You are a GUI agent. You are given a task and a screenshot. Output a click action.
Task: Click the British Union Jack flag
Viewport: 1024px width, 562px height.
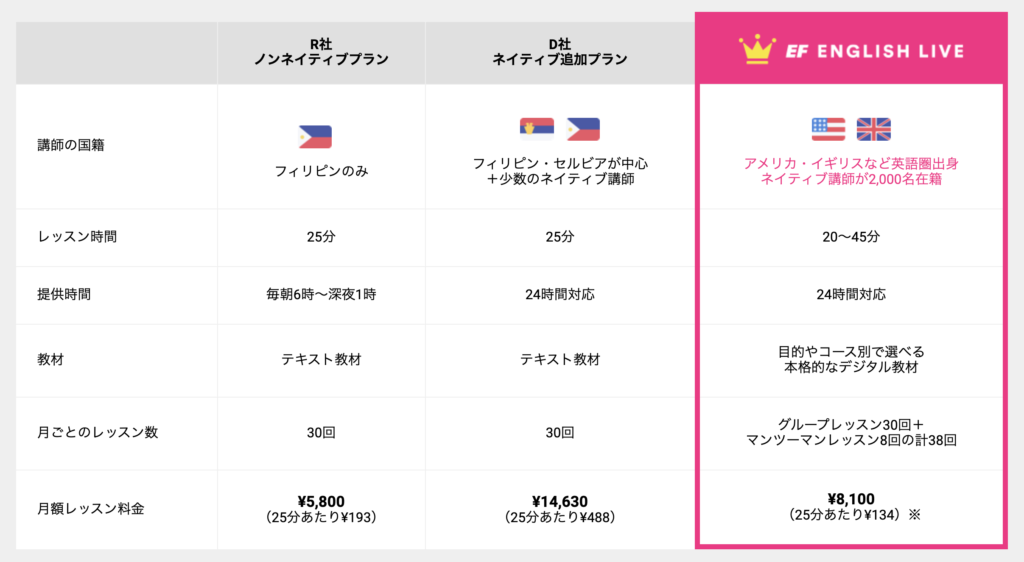(873, 129)
